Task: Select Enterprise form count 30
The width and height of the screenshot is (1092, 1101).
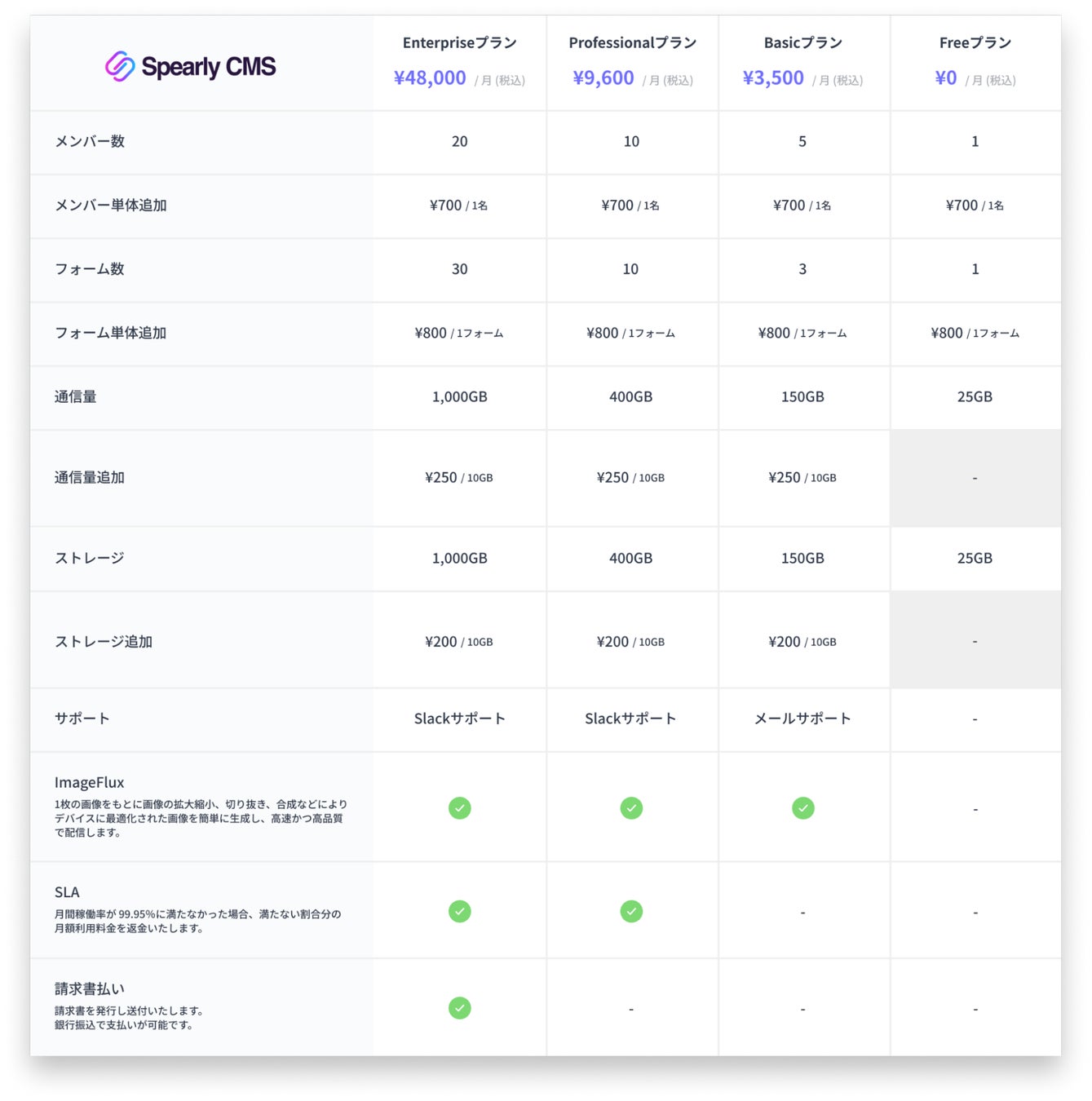Action: click(x=460, y=269)
